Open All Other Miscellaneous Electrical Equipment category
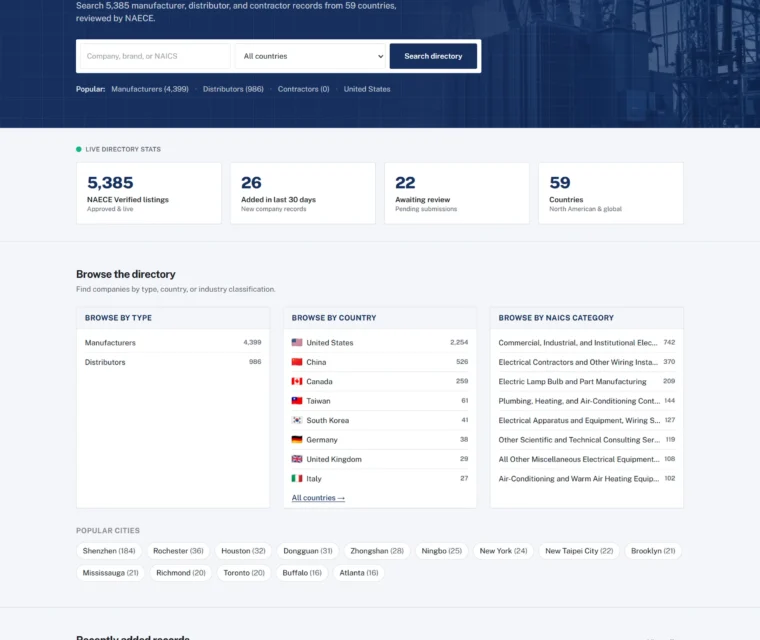The image size is (760, 640). 587,459
